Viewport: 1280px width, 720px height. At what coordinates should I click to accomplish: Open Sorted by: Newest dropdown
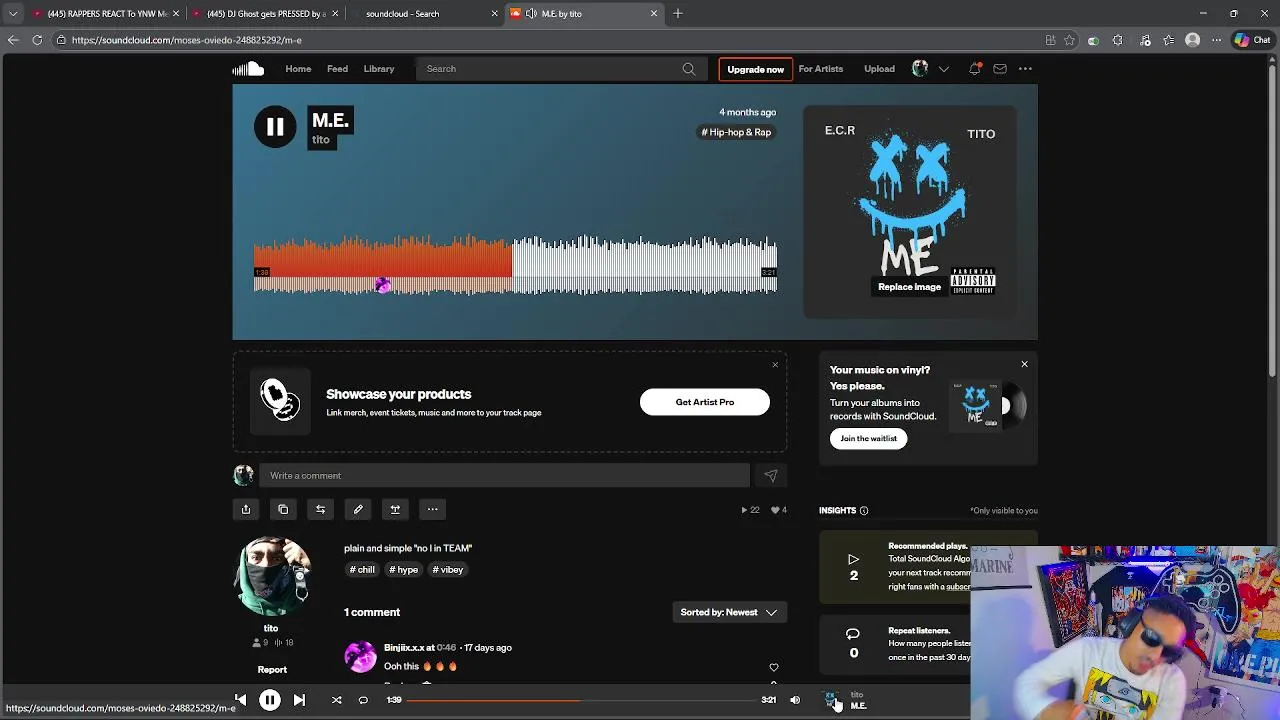point(729,612)
